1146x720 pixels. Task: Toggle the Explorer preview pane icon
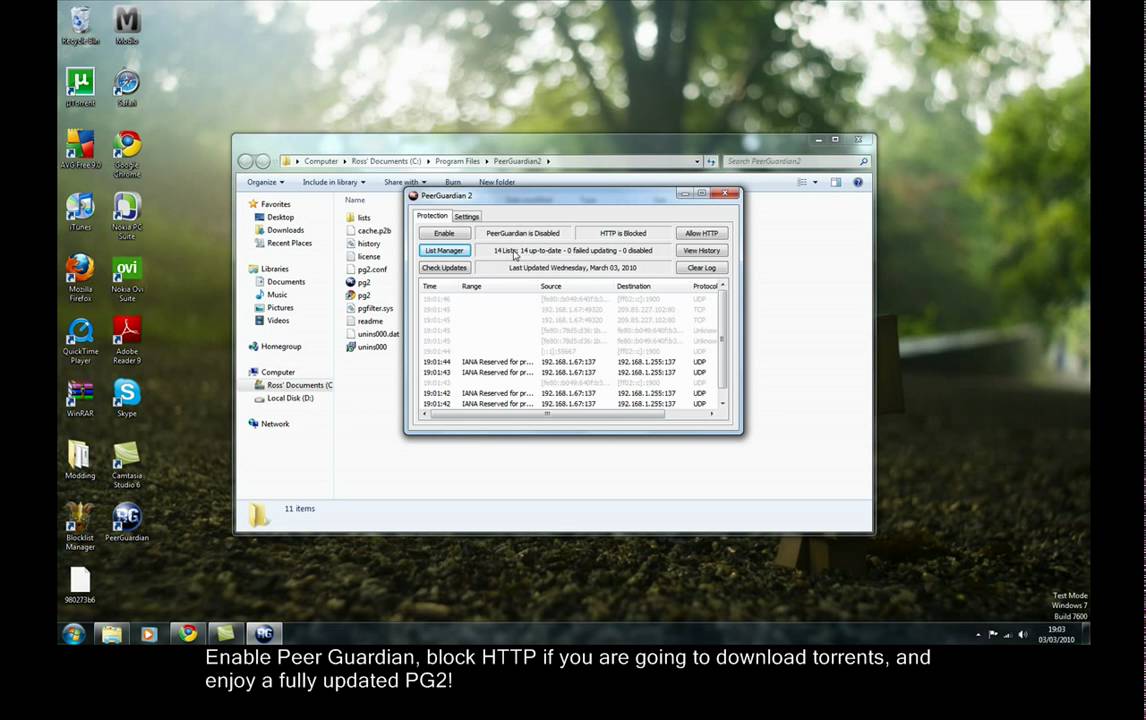pos(836,182)
